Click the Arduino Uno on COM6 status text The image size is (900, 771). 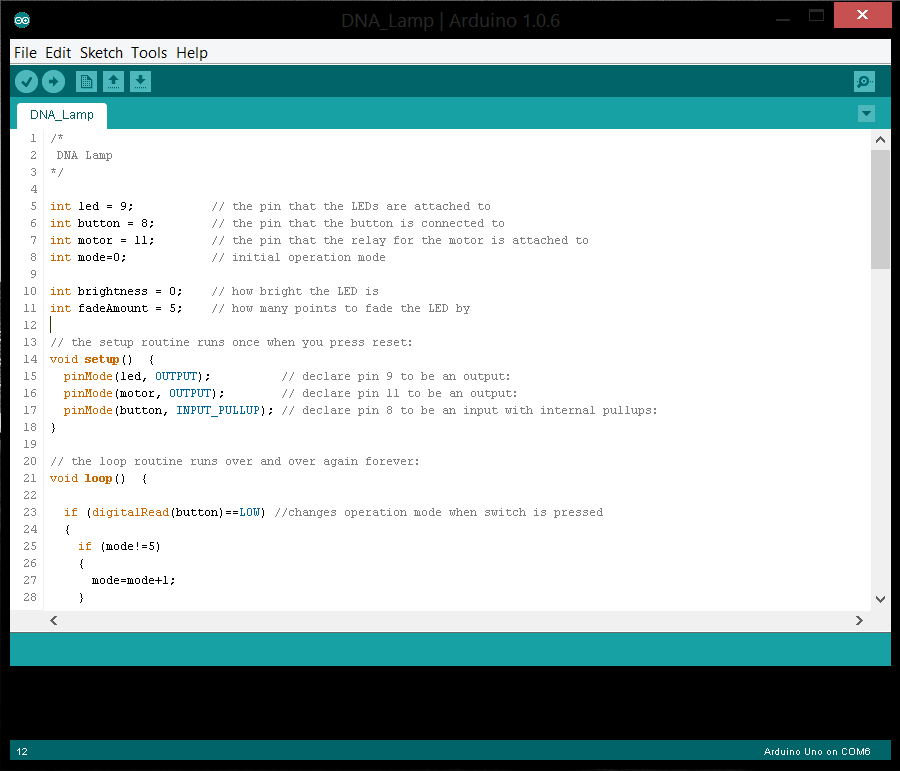click(x=820, y=751)
